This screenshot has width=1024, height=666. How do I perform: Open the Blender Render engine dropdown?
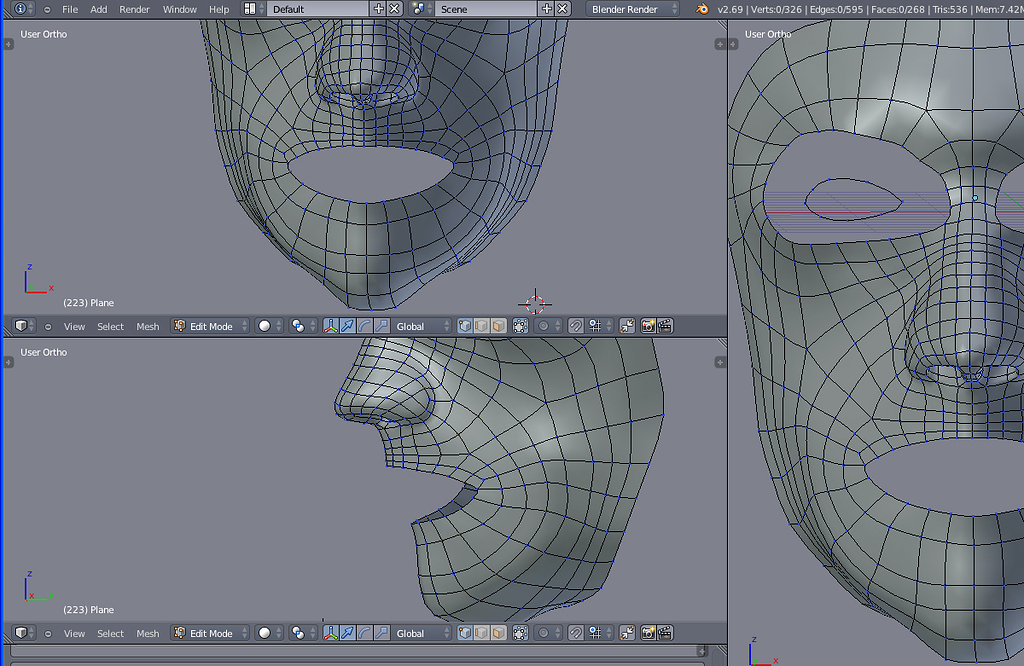pos(632,9)
